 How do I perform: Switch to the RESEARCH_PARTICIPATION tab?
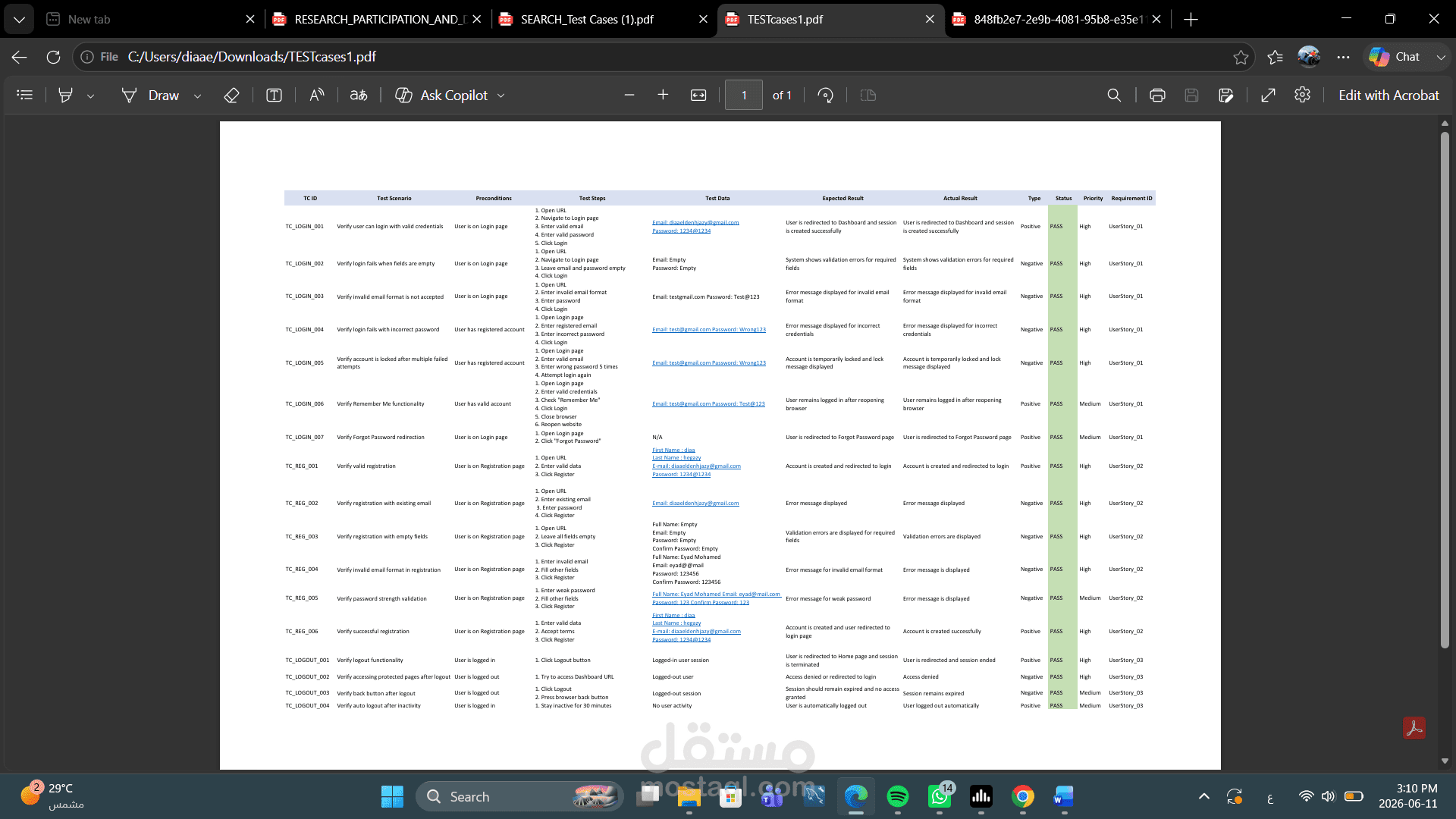point(376,19)
